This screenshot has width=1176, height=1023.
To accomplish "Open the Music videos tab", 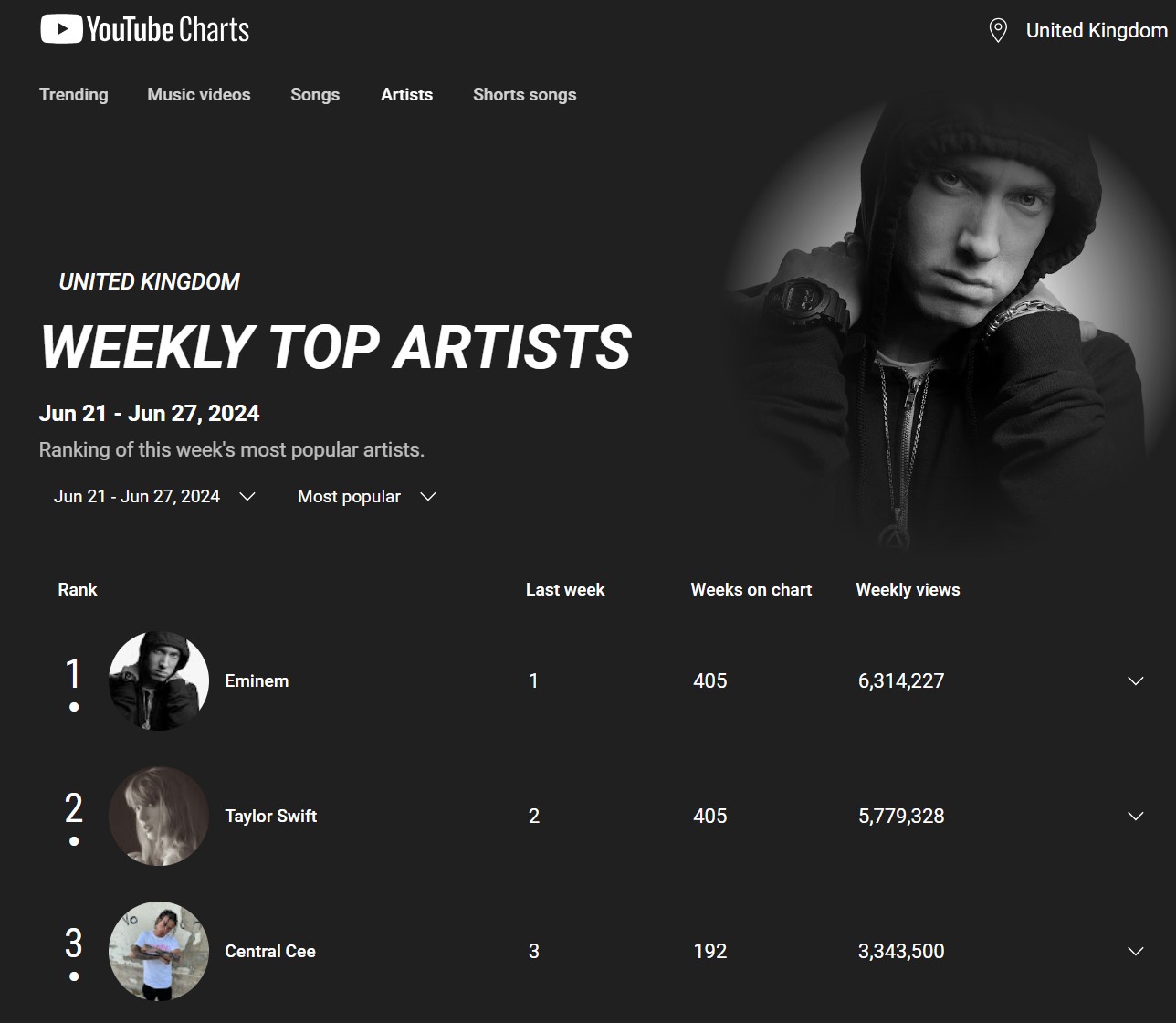I will [x=199, y=94].
